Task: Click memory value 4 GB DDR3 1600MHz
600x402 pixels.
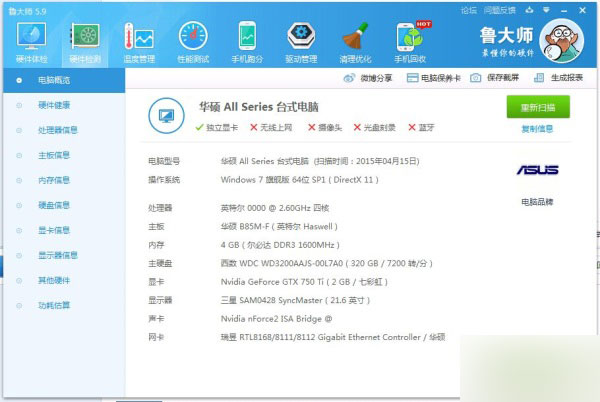Action: click(x=280, y=245)
